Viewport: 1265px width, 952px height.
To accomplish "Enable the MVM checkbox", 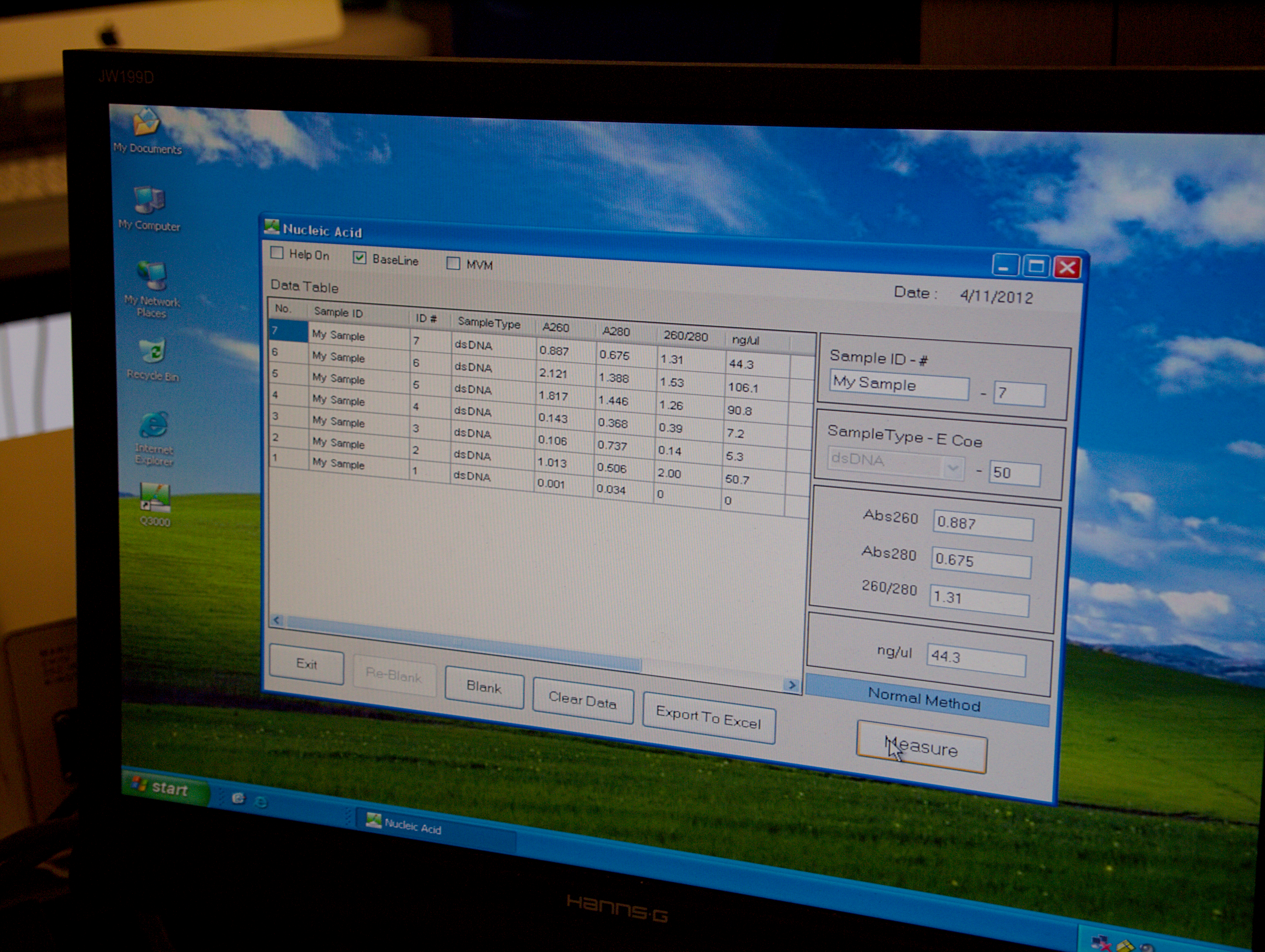I will [x=453, y=263].
